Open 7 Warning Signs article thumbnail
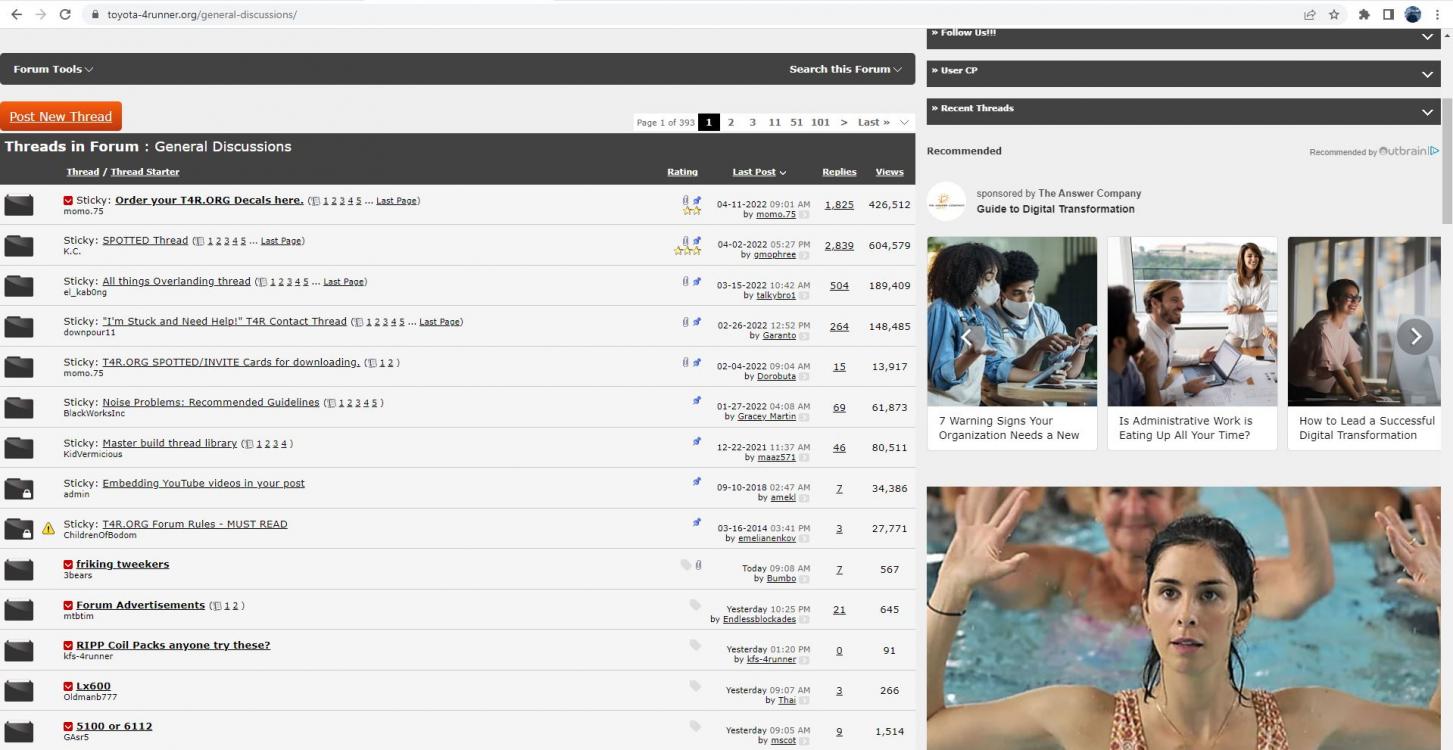Screen dimensions: 1453x750 [1012, 321]
